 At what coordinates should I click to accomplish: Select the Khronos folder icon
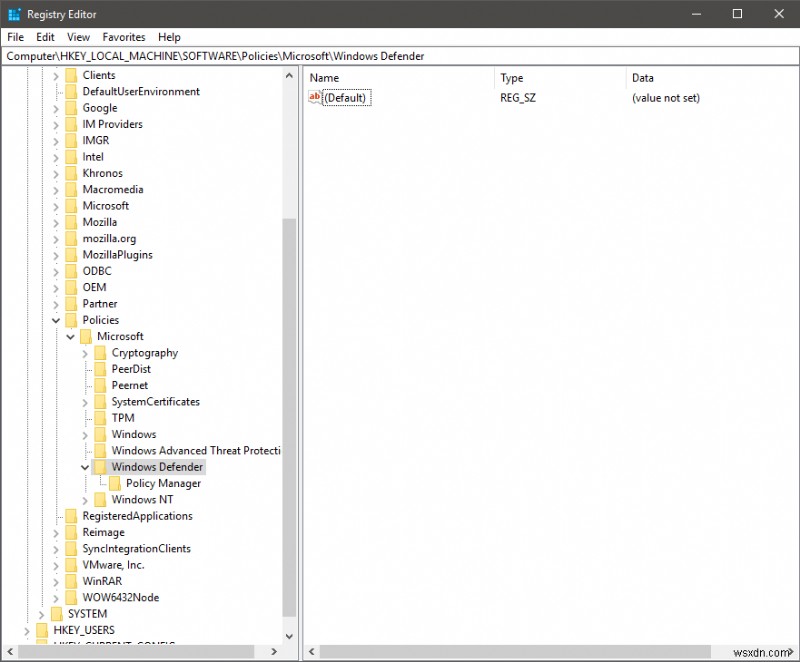71,173
